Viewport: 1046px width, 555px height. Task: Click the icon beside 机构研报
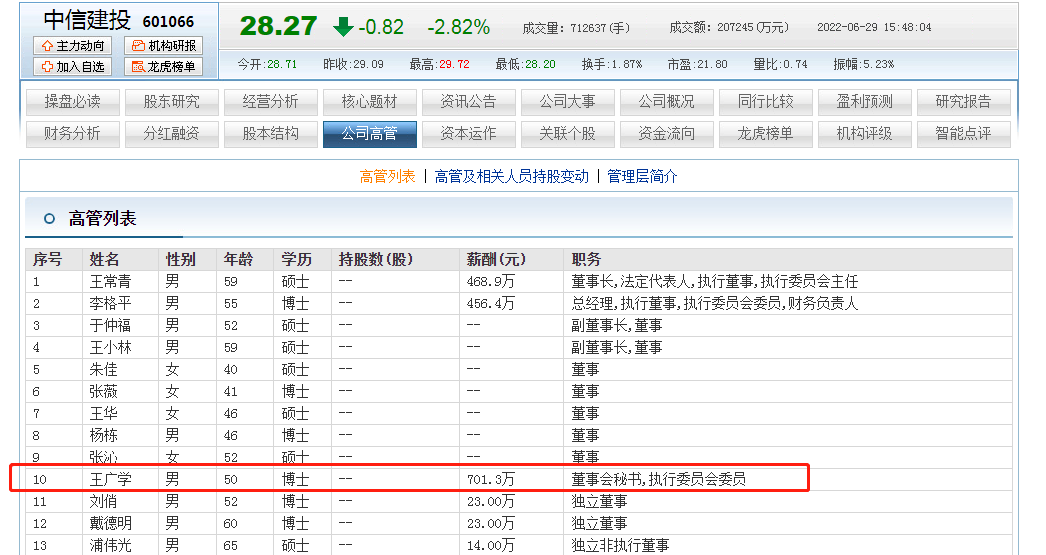click(138, 45)
